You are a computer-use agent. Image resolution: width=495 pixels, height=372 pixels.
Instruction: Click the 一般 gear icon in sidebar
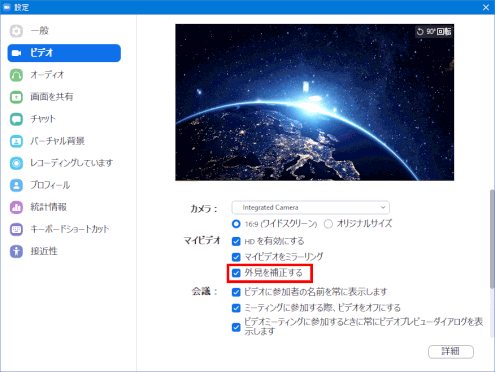[x=16, y=31]
